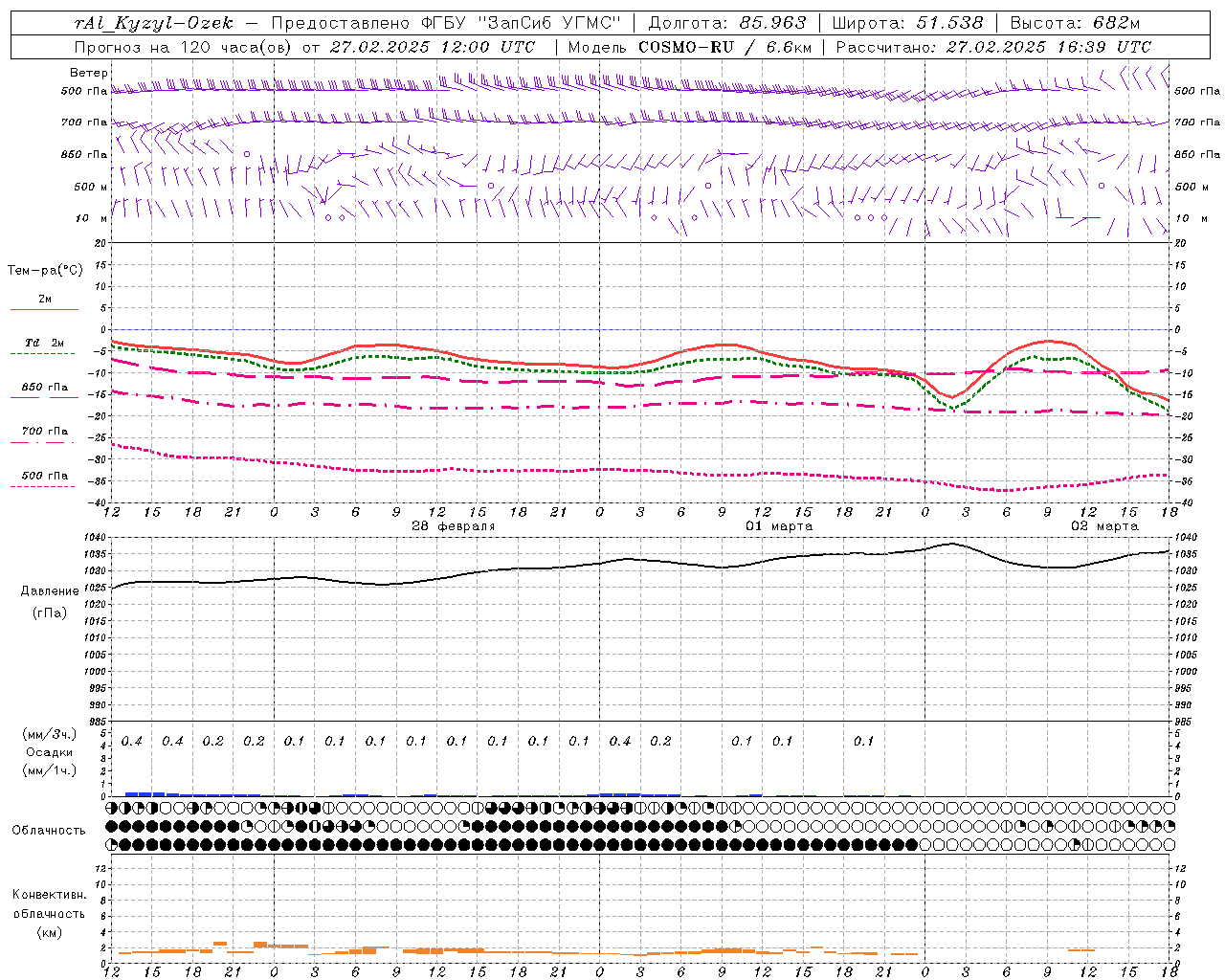Click the Td 2м dew point legend entry

point(45,343)
